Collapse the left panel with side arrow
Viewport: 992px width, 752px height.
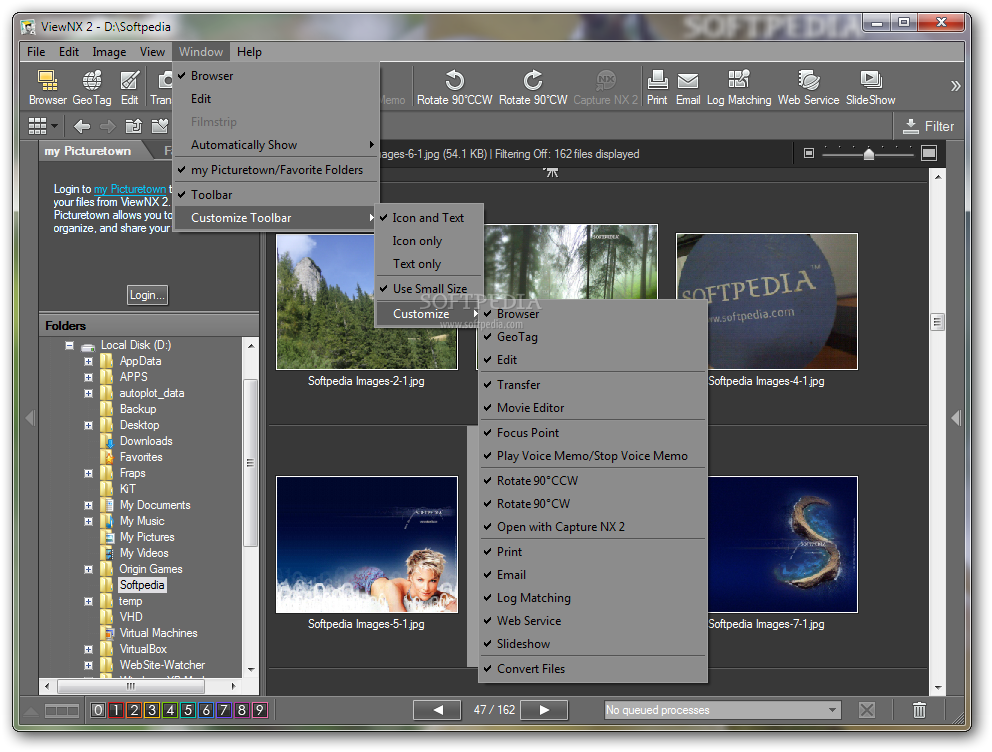tap(29, 418)
